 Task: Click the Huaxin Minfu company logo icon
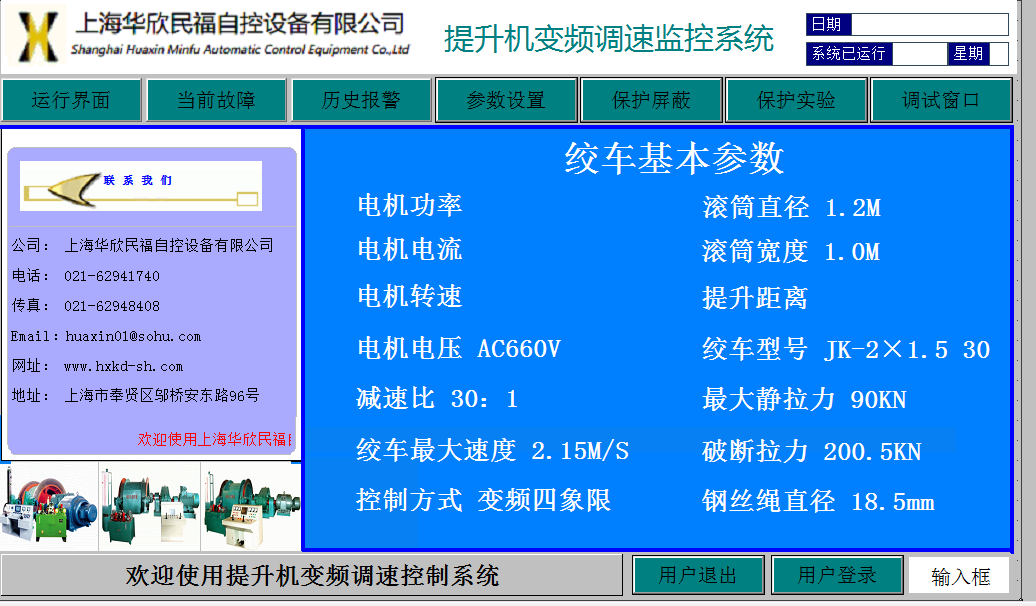[36, 37]
